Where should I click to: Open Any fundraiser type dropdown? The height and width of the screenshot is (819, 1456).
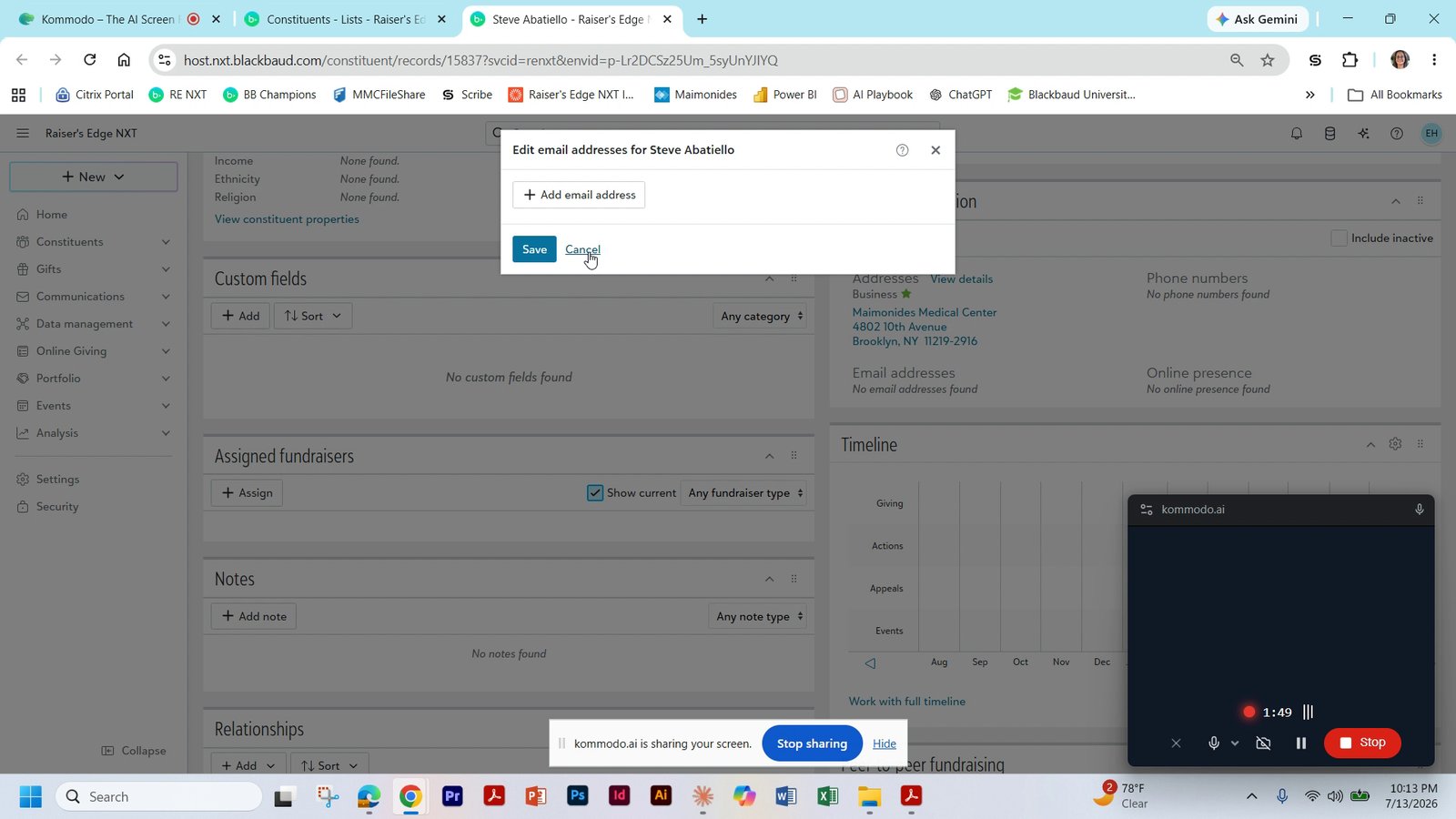click(x=745, y=493)
